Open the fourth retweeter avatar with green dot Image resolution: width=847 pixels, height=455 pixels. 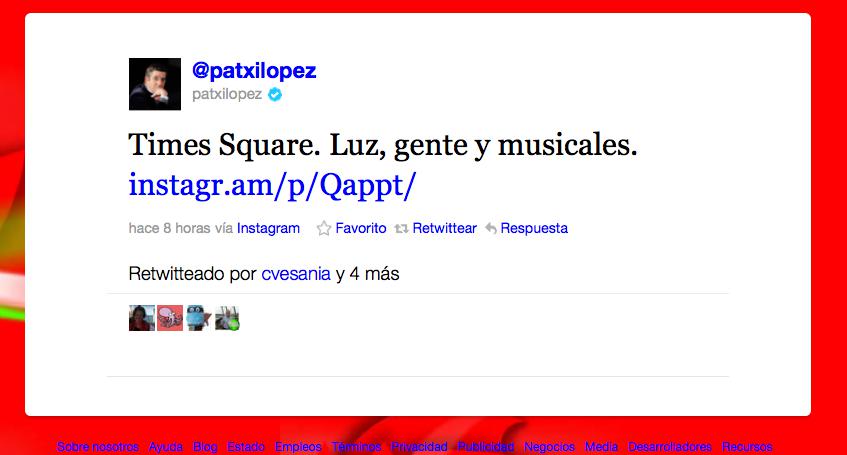[227, 318]
